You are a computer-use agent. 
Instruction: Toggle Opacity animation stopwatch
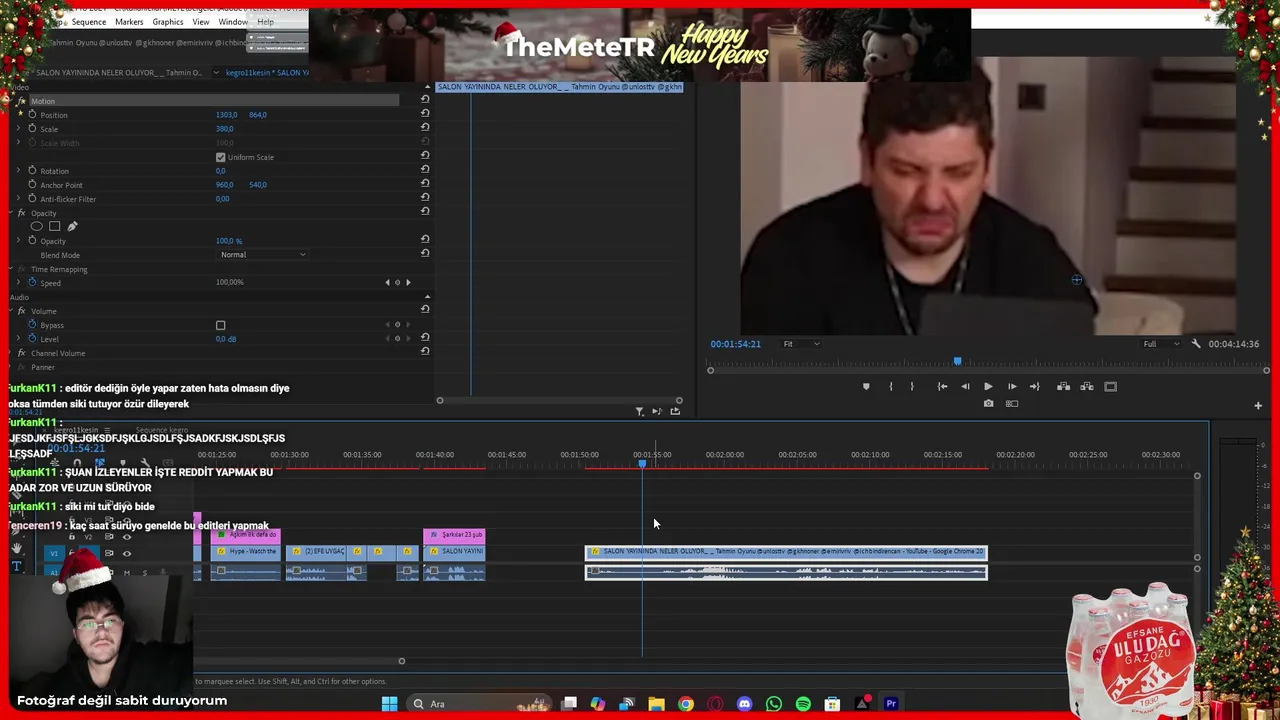pyautogui.click(x=32, y=241)
